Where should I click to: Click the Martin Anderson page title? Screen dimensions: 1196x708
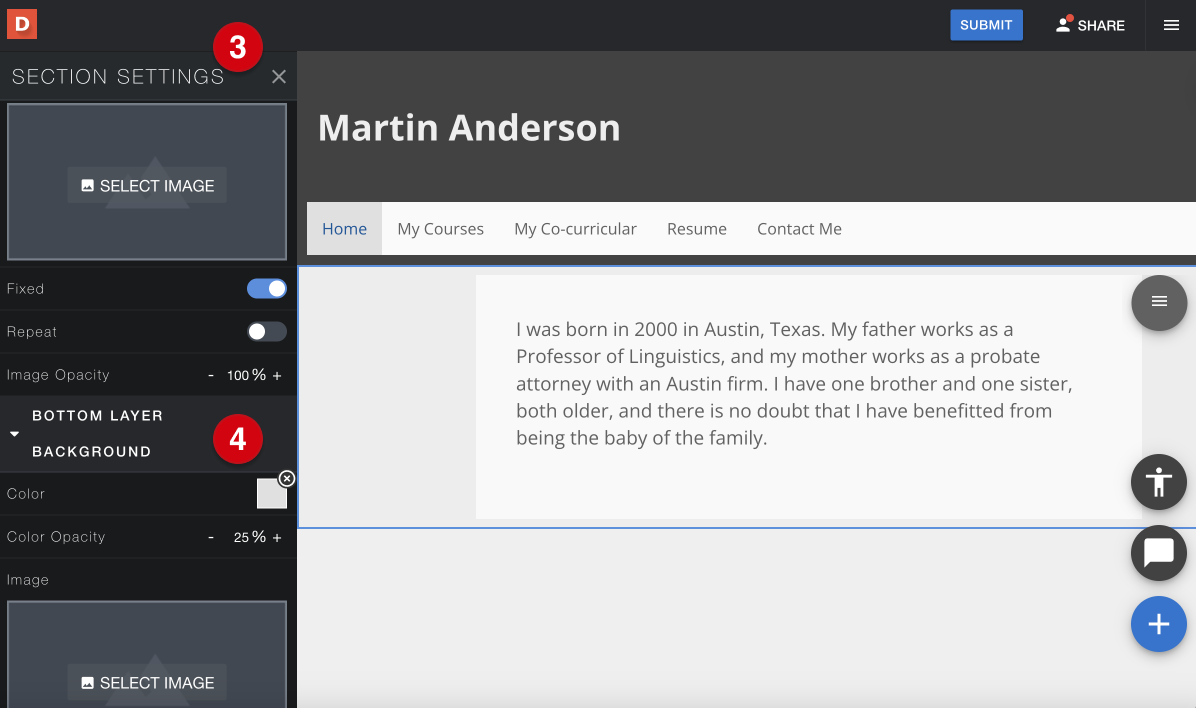(x=469, y=127)
